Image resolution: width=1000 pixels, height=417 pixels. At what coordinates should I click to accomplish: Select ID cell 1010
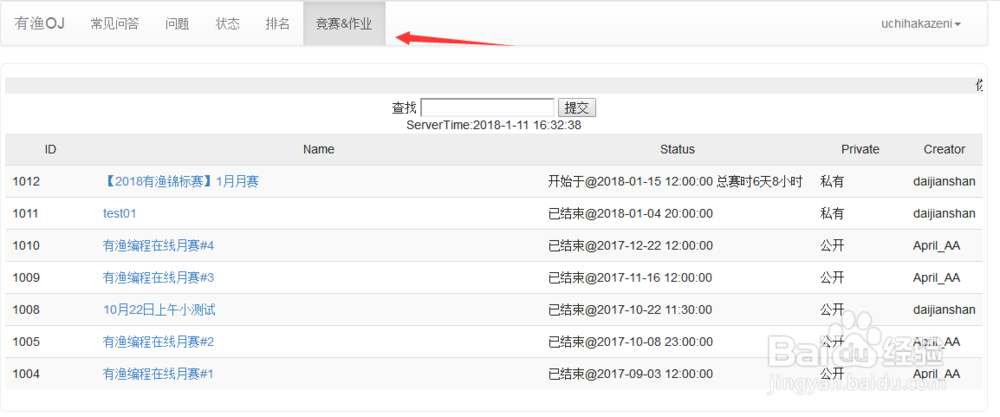(26, 245)
